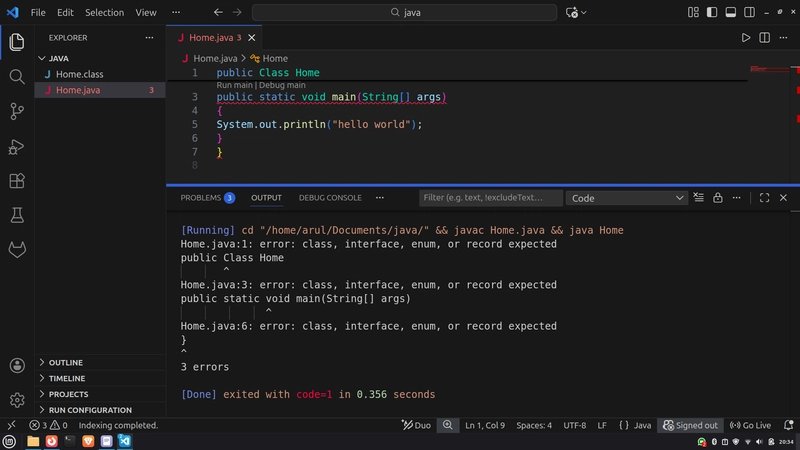Clear the output panel

pos(698,198)
